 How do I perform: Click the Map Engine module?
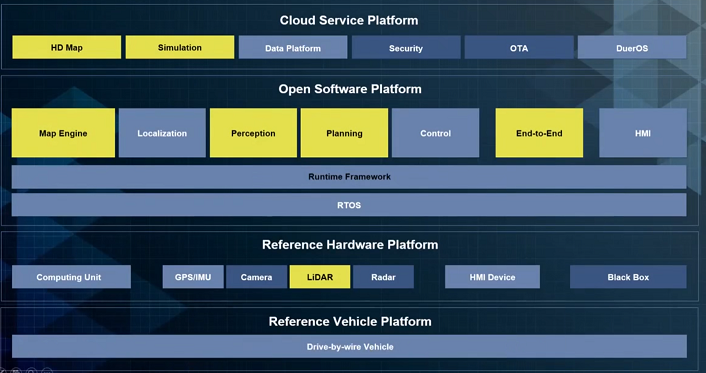point(63,133)
